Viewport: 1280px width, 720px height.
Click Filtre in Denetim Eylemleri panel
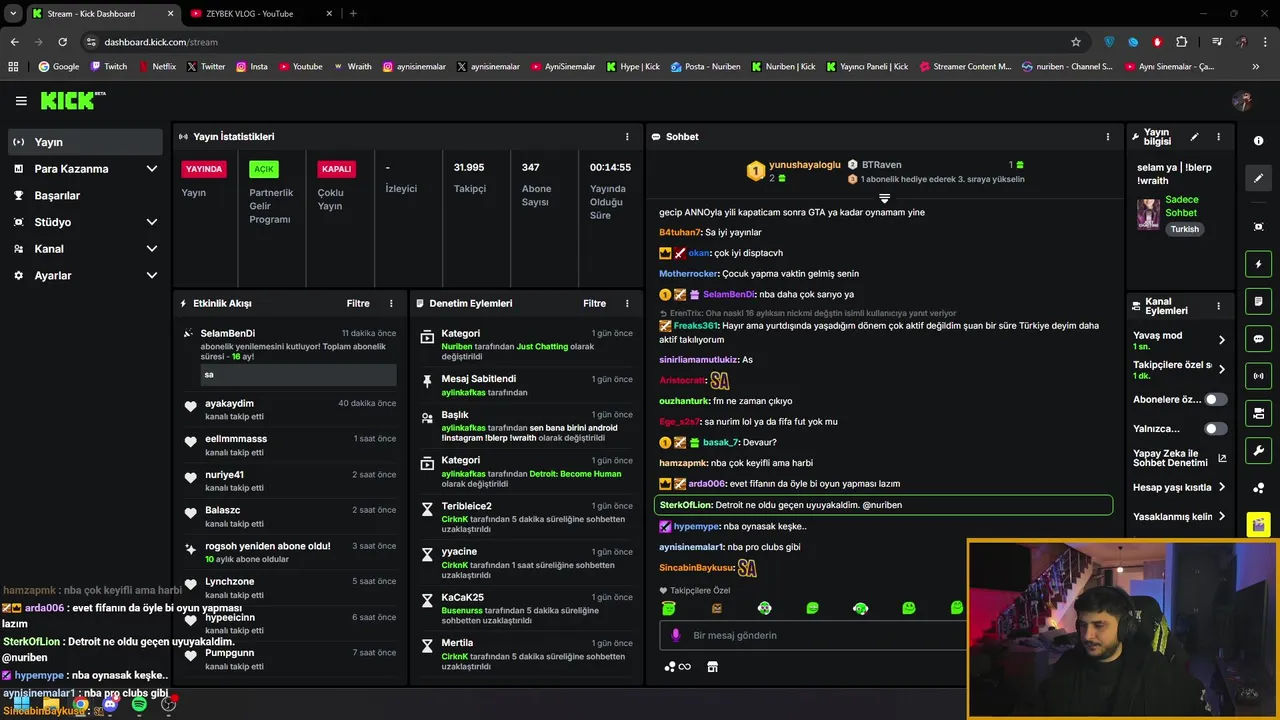pyautogui.click(x=594, y=303)
